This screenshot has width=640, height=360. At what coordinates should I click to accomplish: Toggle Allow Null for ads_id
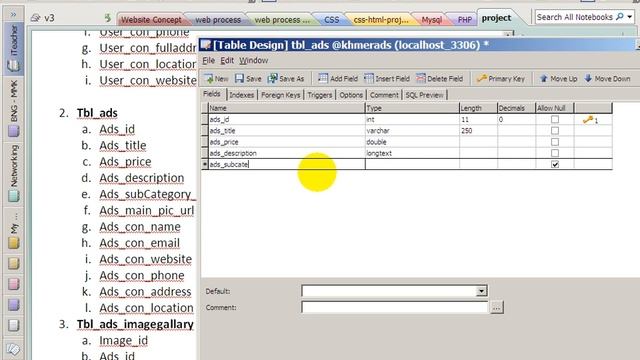click(x=555, y=119)
